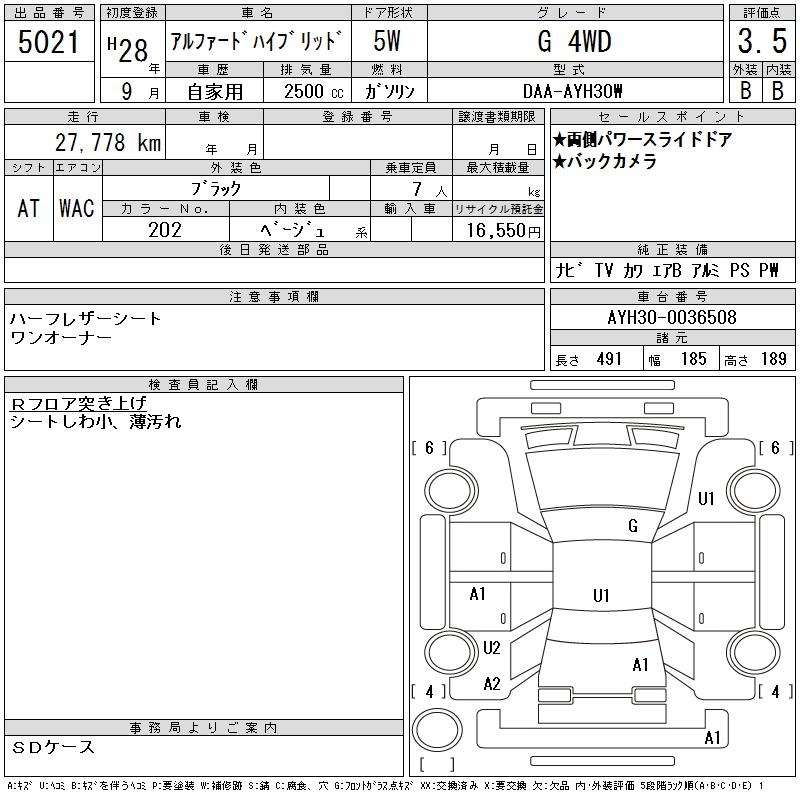Click the model code DAA-AYH30W

(573, 90)
